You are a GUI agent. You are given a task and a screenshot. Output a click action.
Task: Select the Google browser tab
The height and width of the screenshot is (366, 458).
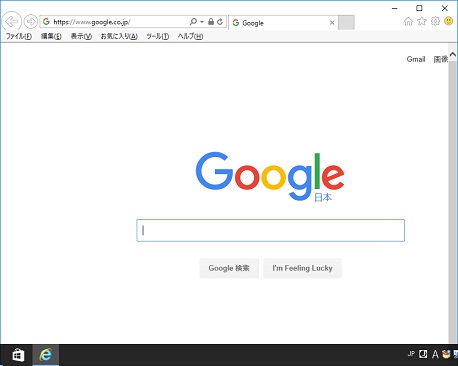pos(283,23)
